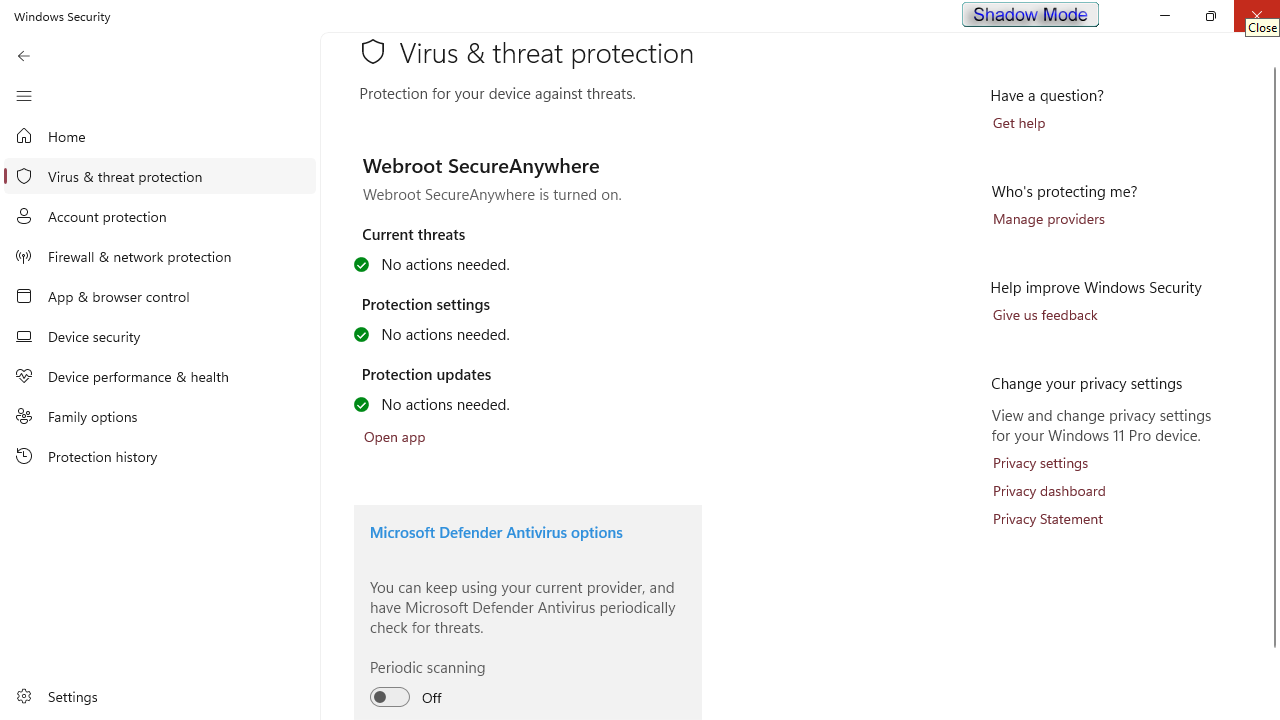This screenshot has height=720, width=1280.
Task: Select Virus & threat protection in sidebar
Action: [125, 176]
